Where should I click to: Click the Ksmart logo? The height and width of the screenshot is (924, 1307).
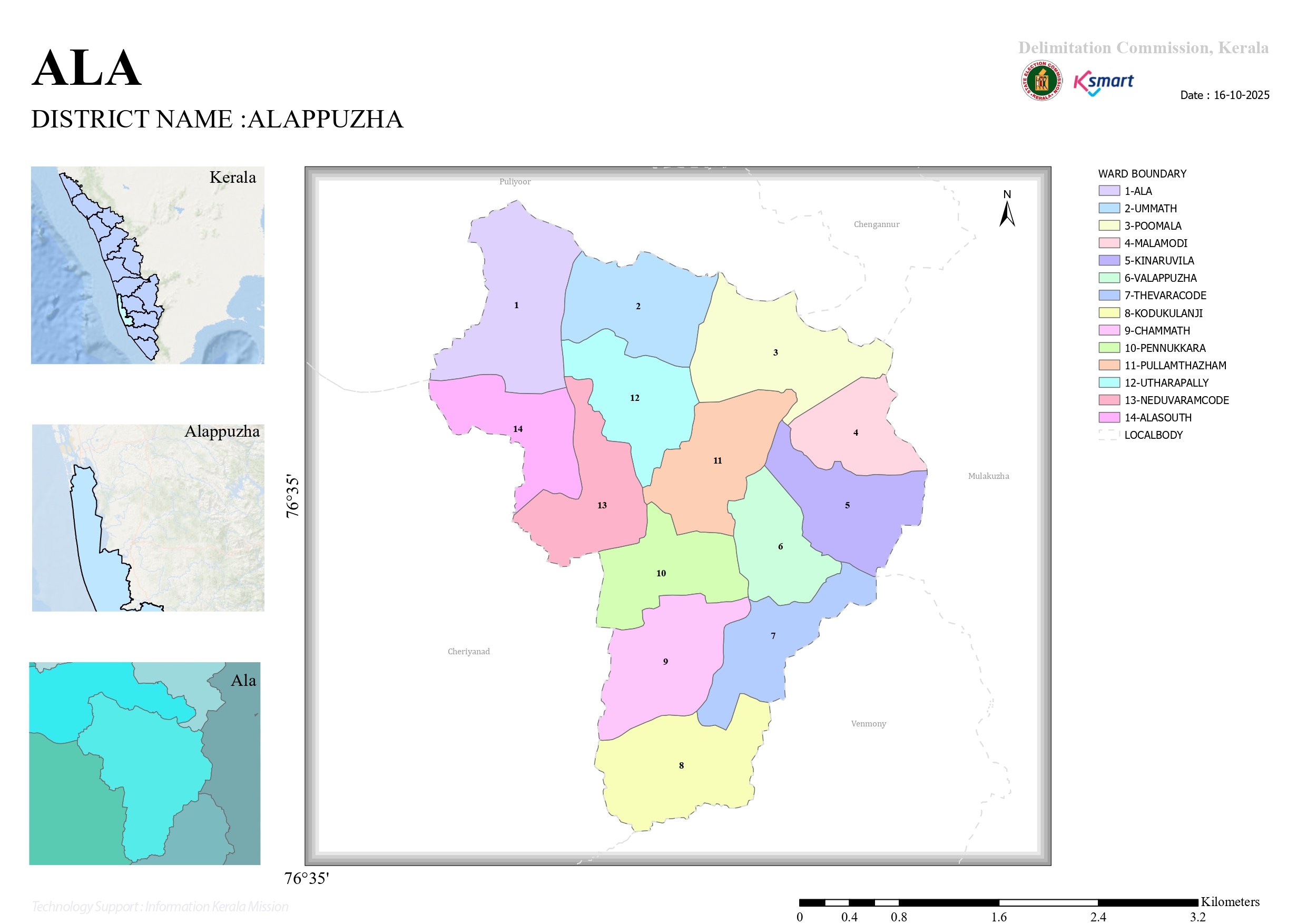point(1103,83)
